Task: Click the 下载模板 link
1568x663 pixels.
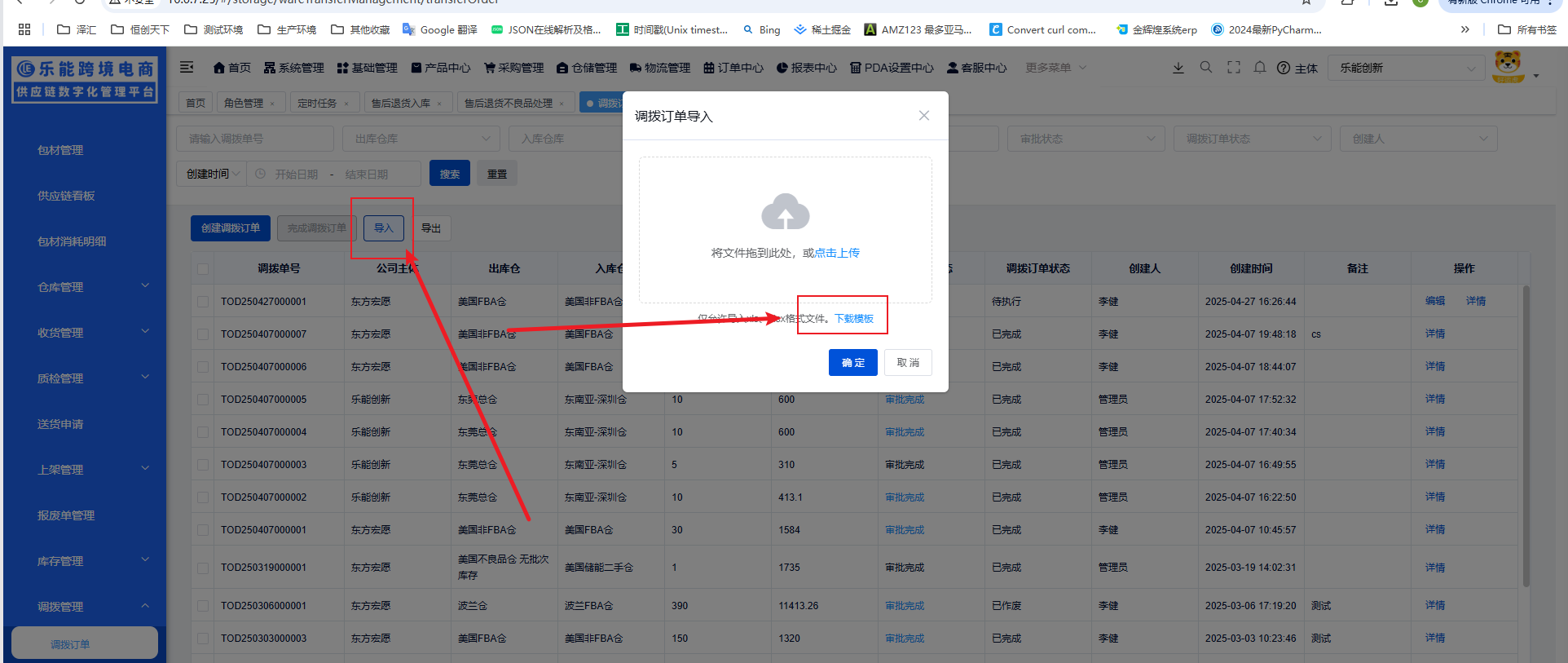Action: [853, 319]
